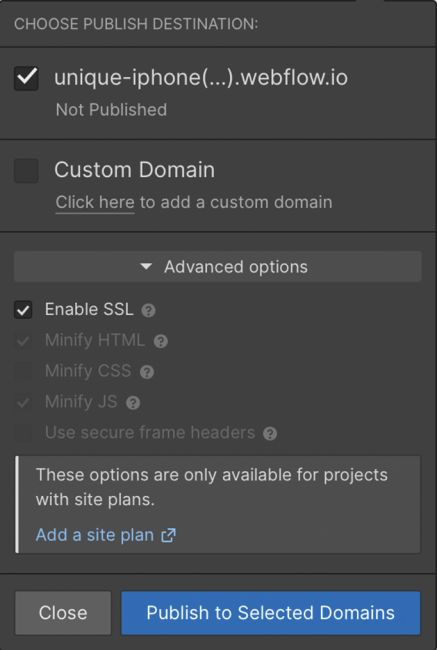Click the Close button
Screen dimensions: 437x650
coord(63,613)
